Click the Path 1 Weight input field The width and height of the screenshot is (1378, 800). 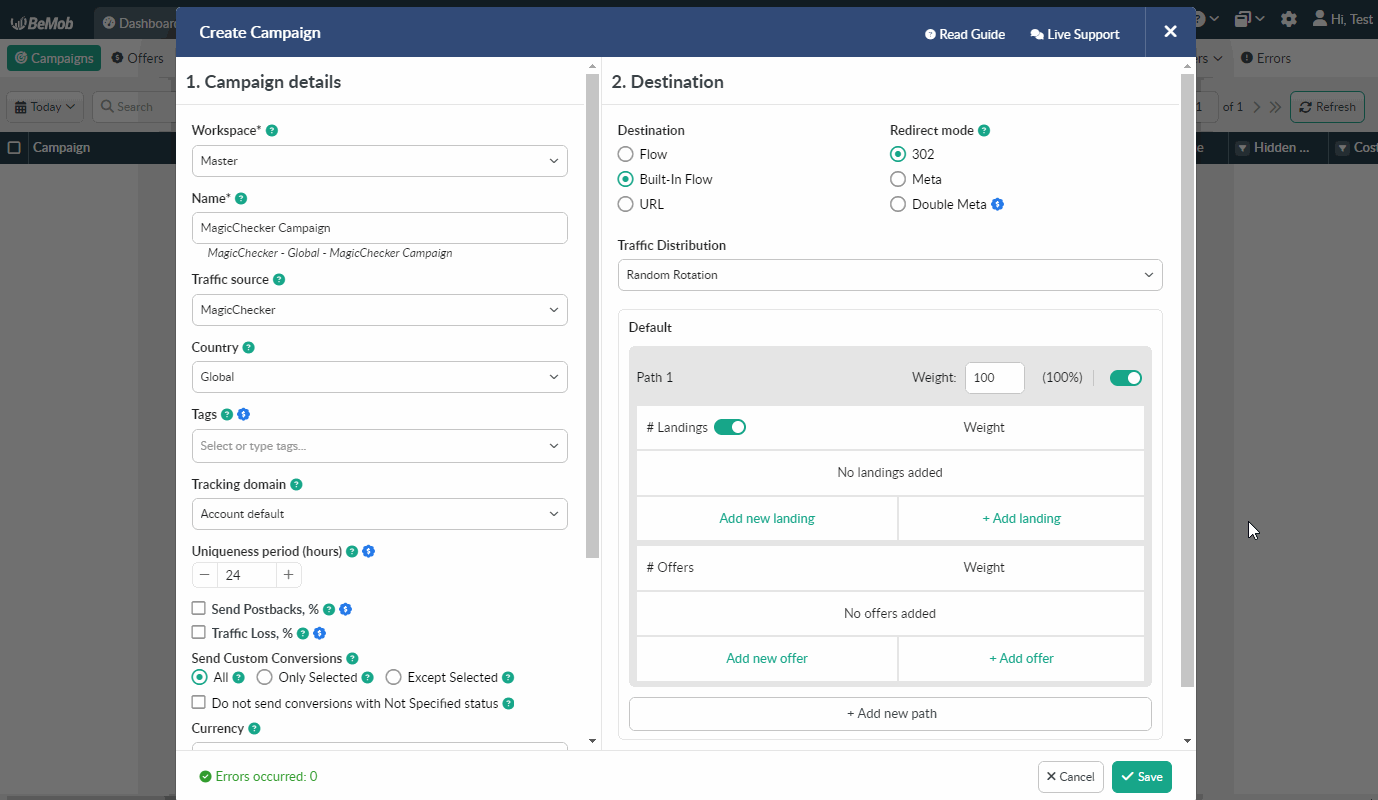[995, 378]
